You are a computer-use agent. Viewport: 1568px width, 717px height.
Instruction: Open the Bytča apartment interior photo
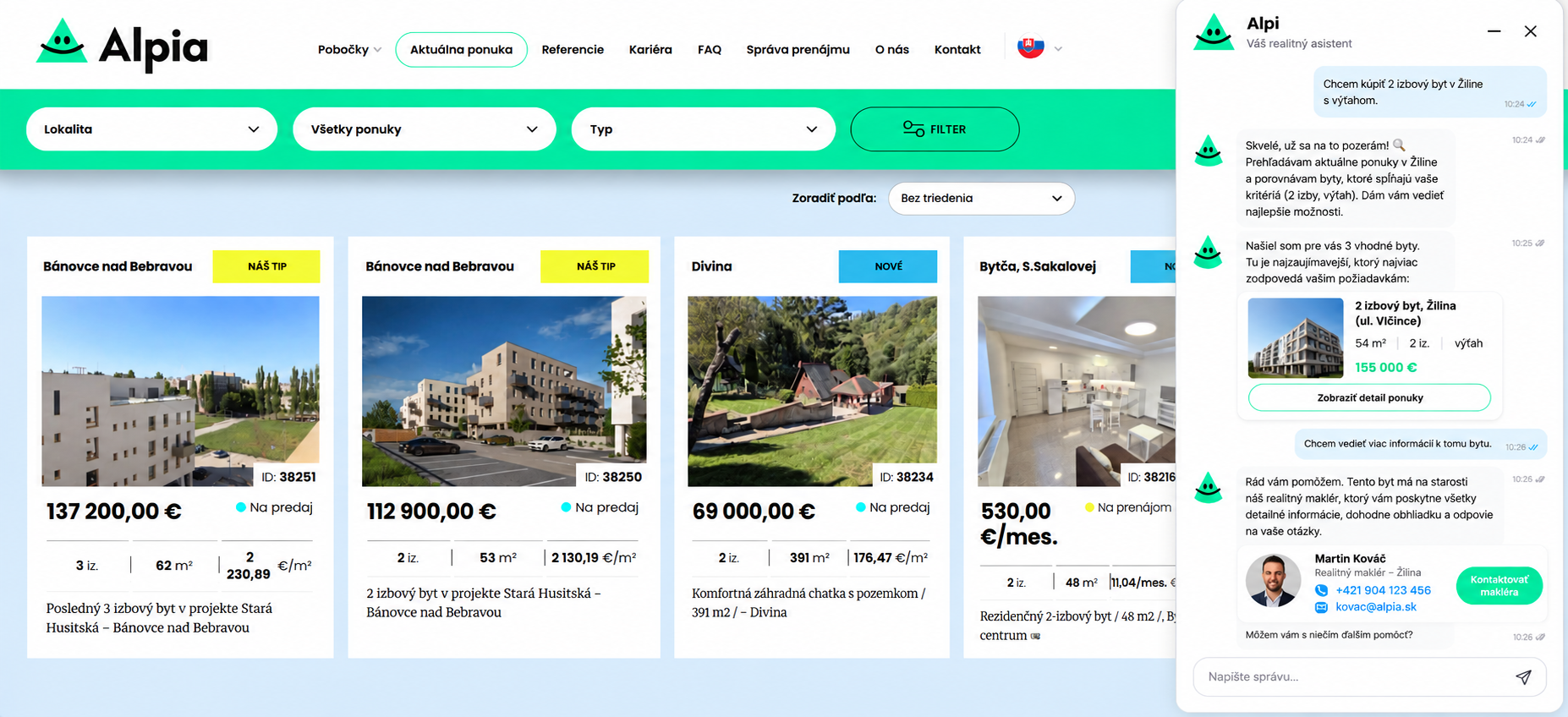tap(1077, 391)
